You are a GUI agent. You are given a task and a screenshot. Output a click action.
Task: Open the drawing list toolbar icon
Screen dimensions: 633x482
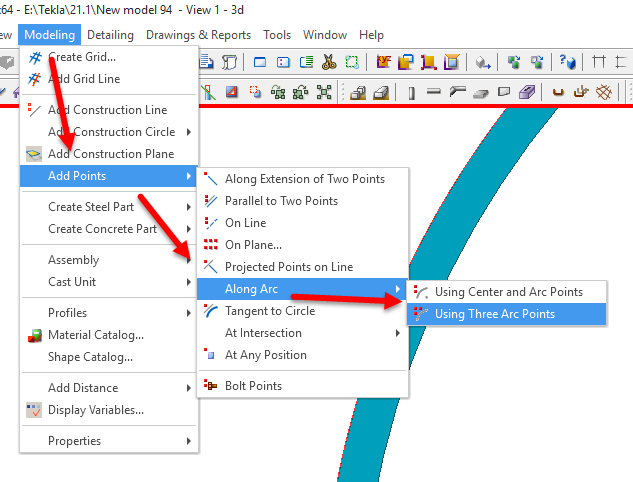[206, 62]
